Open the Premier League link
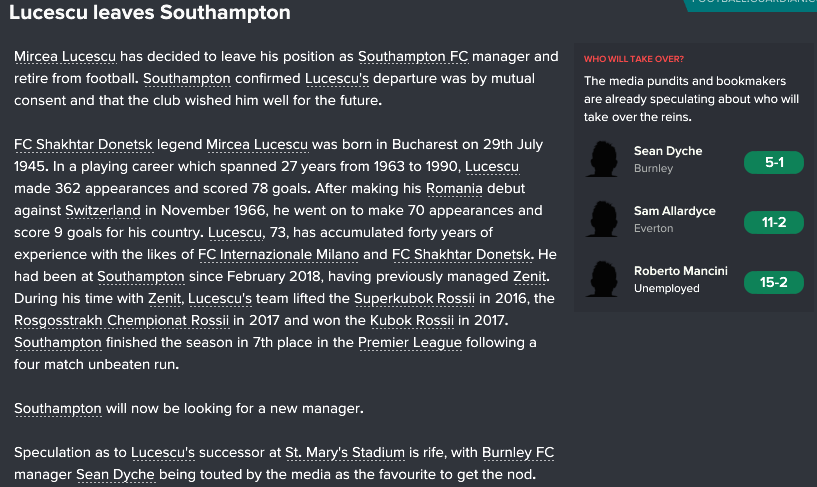Image resolution: width=817 pixels, height=487 pixels. 410,342
